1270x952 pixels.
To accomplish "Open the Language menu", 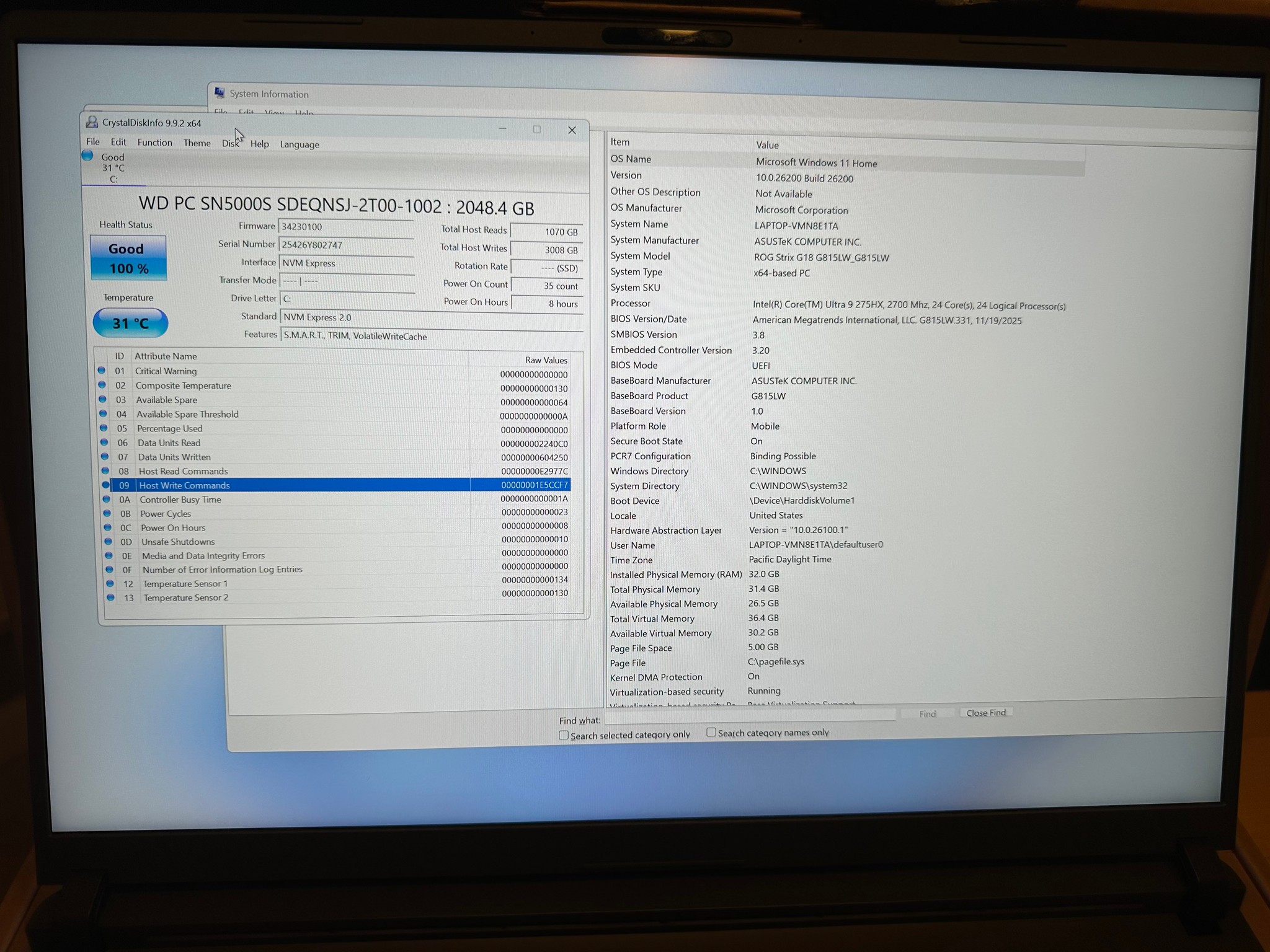I will coord(300,144).
